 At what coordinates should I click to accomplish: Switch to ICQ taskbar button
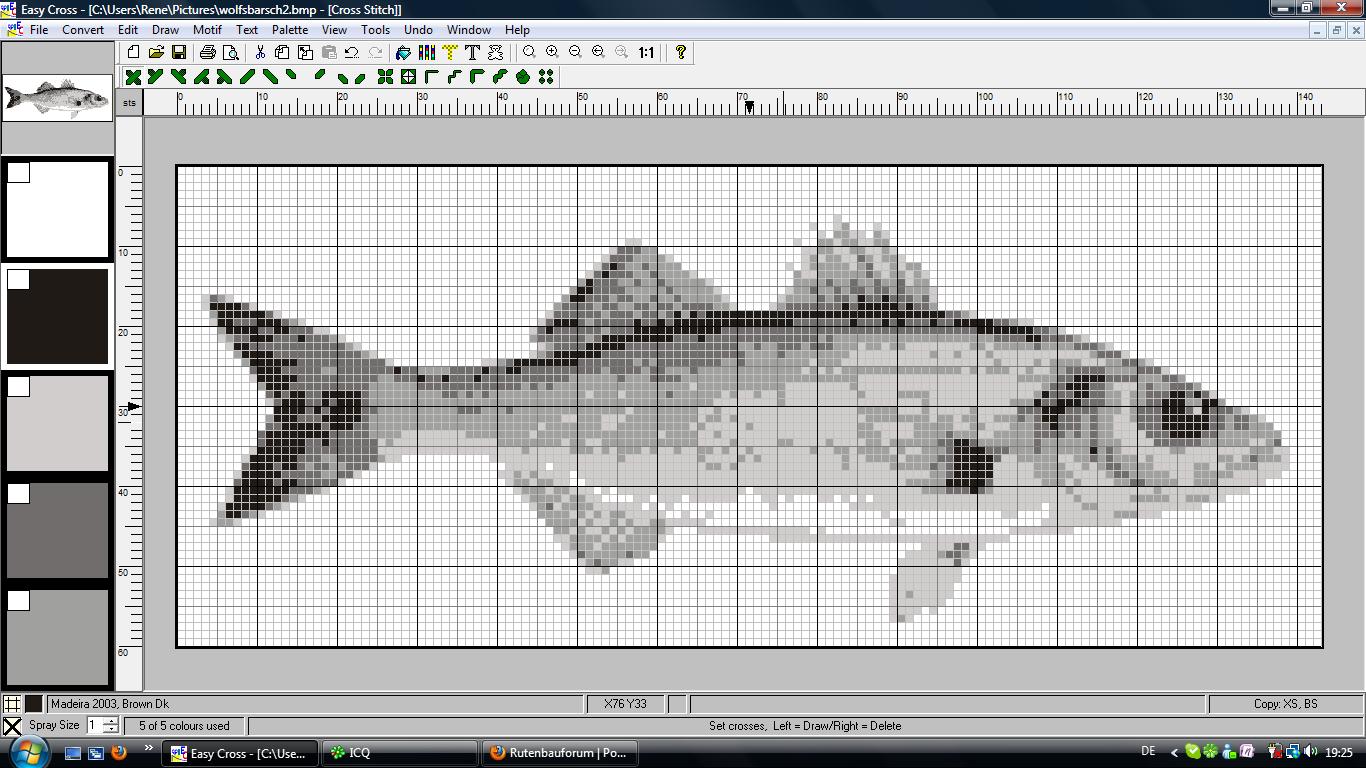pos(399,753)
